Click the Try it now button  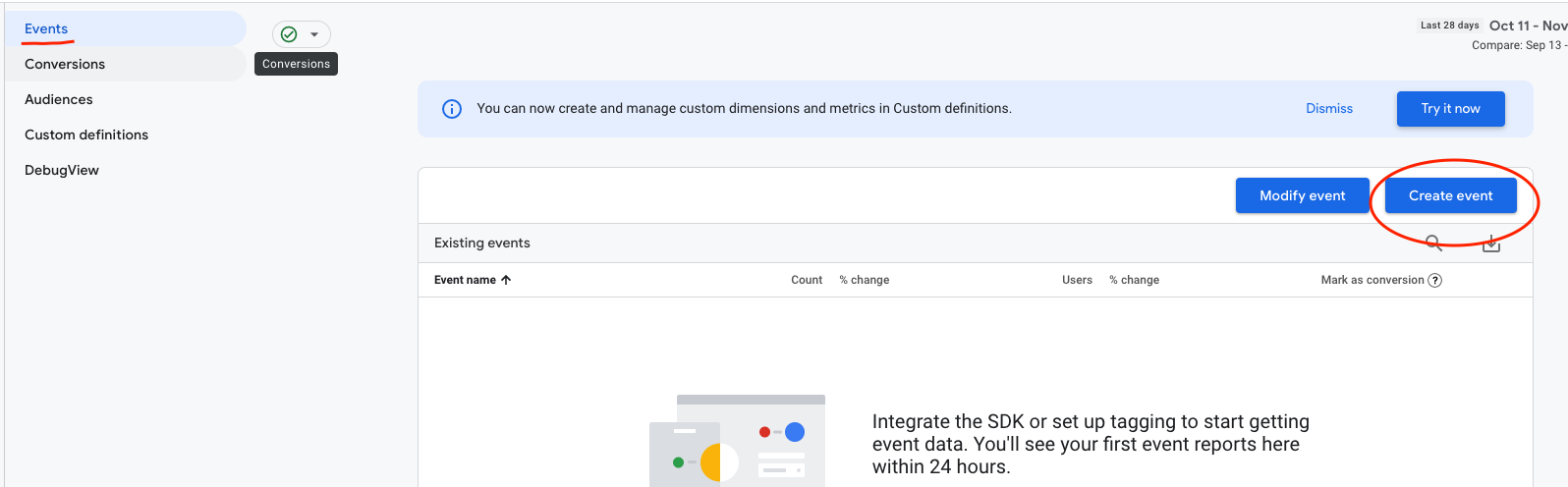[1450, 109]
